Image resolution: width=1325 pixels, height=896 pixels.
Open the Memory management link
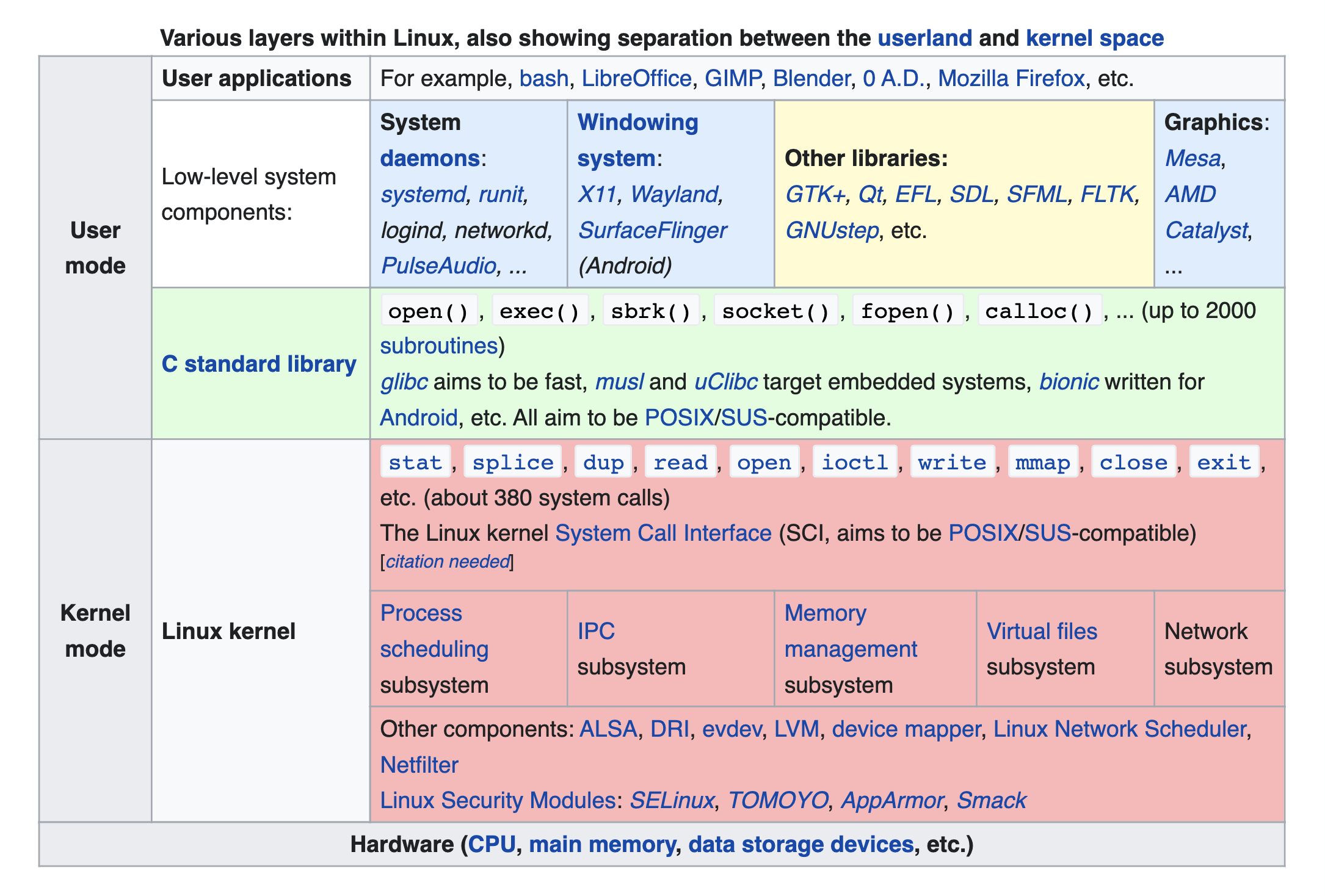point(851,631)
